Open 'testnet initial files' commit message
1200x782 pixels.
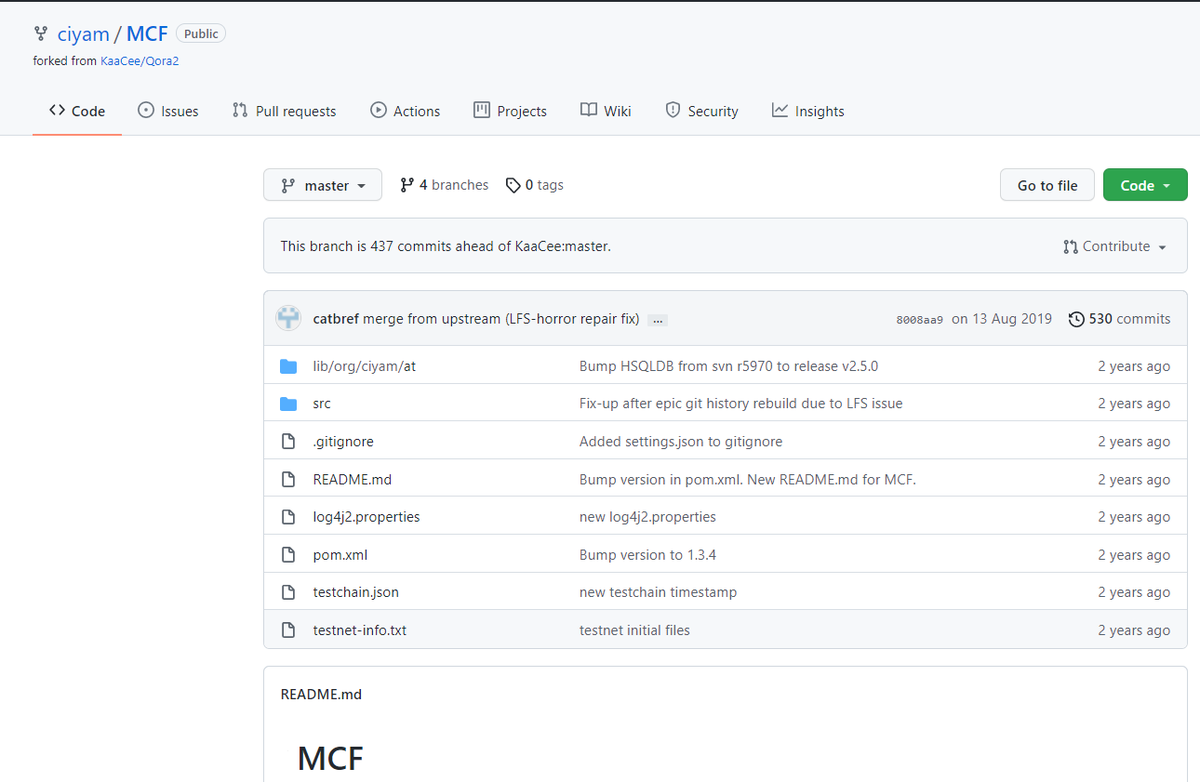coord(635,630)
